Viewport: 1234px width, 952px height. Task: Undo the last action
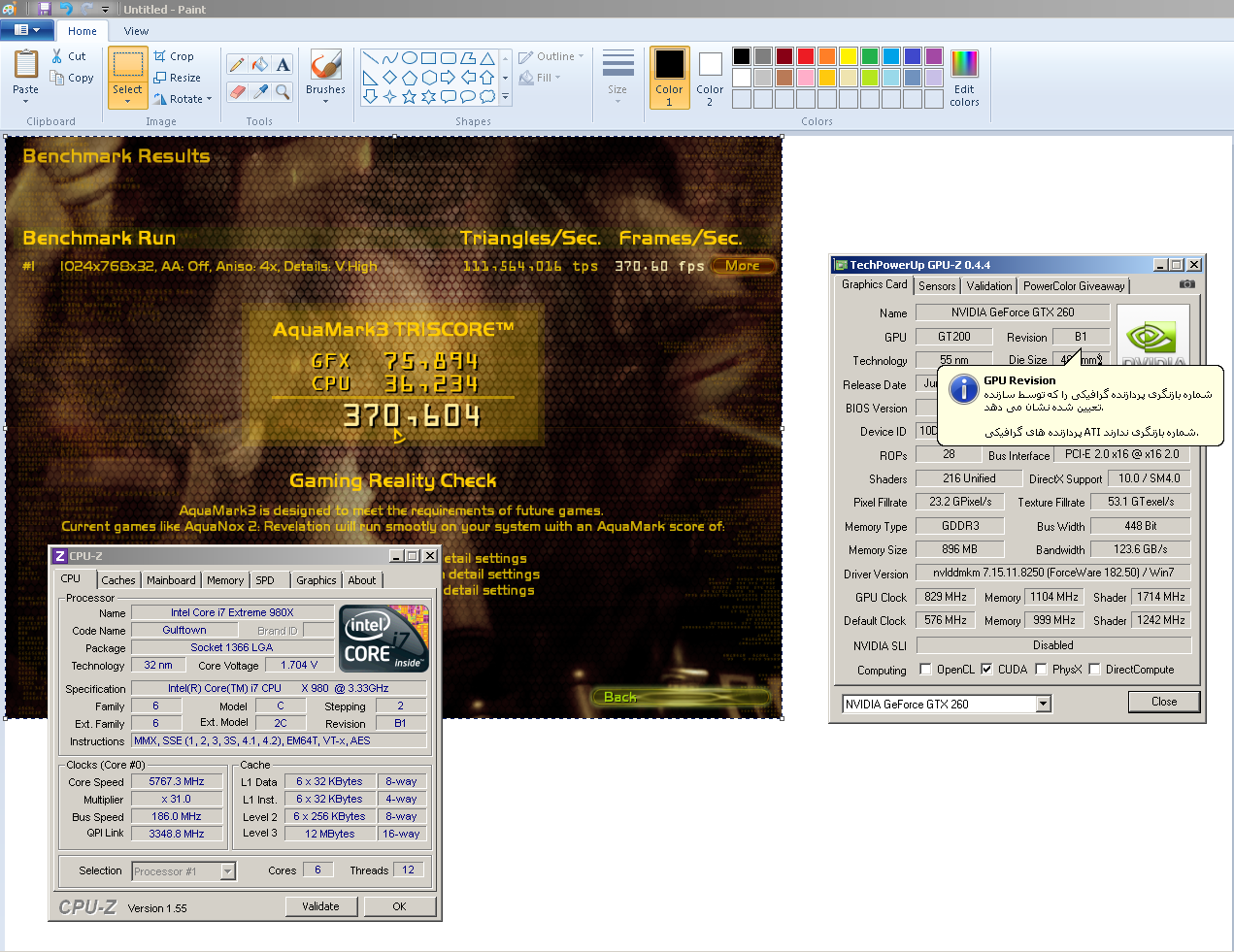[x=65, y=9]
